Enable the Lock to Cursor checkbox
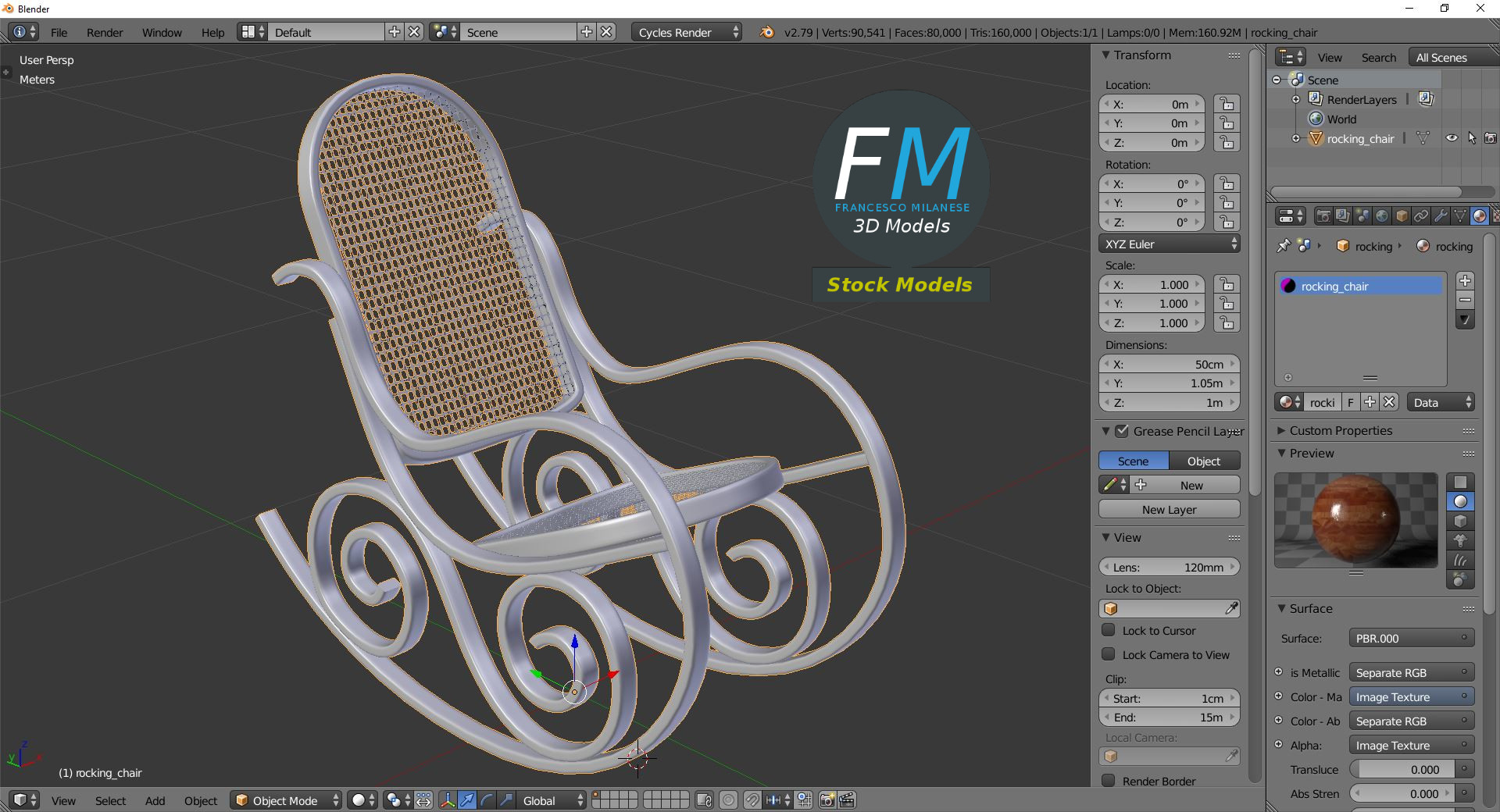 pyautogui.click(x=1109, y=630)
